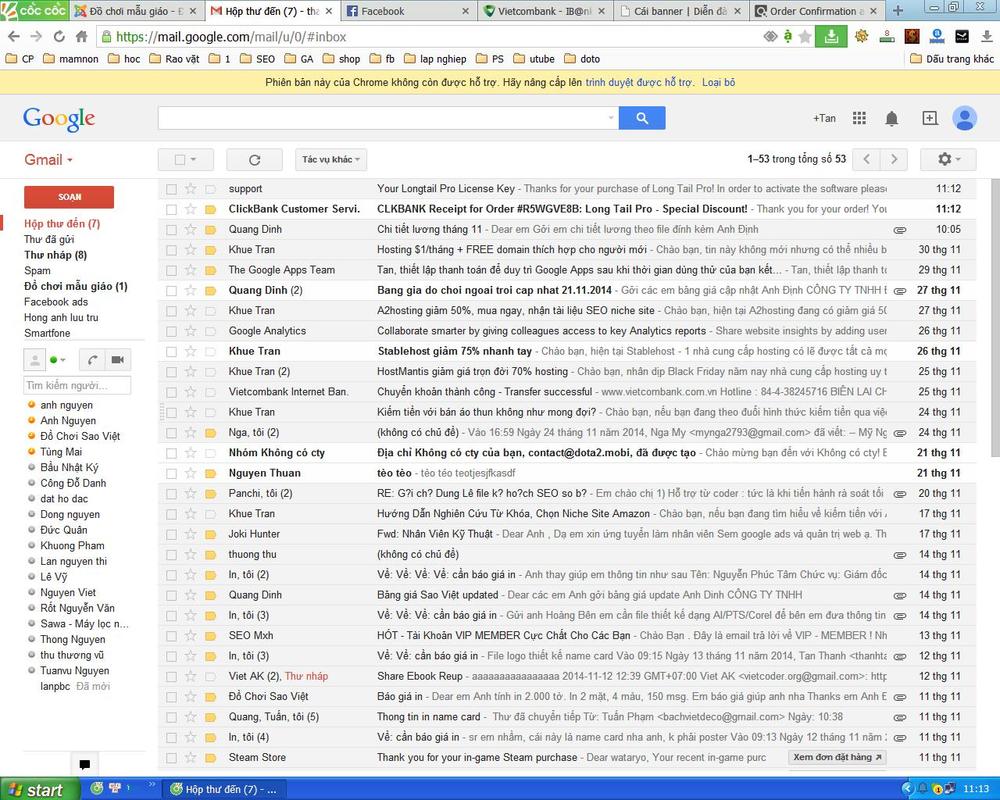The height and width of the screenshot is (800, 1000).
Task: Click the browser reload button
Action: [x=59, y=36]
